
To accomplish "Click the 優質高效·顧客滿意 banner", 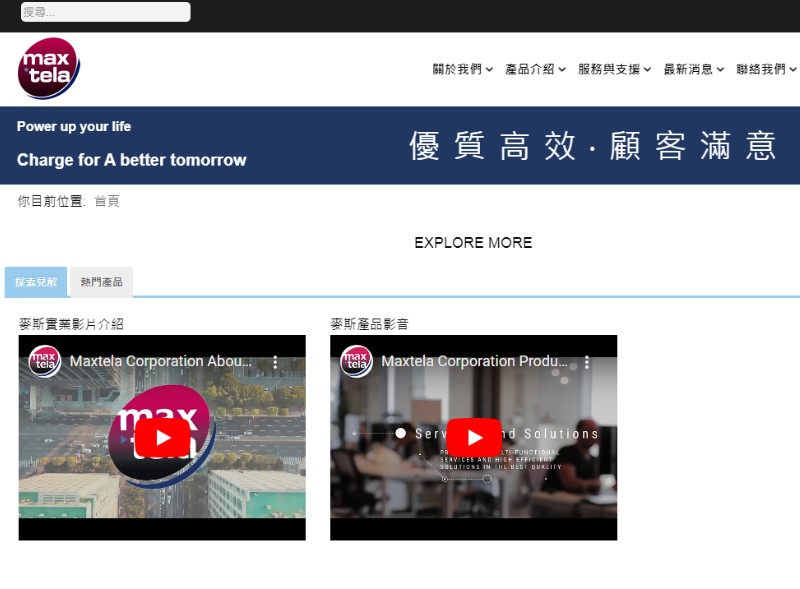I will point(593,146).
